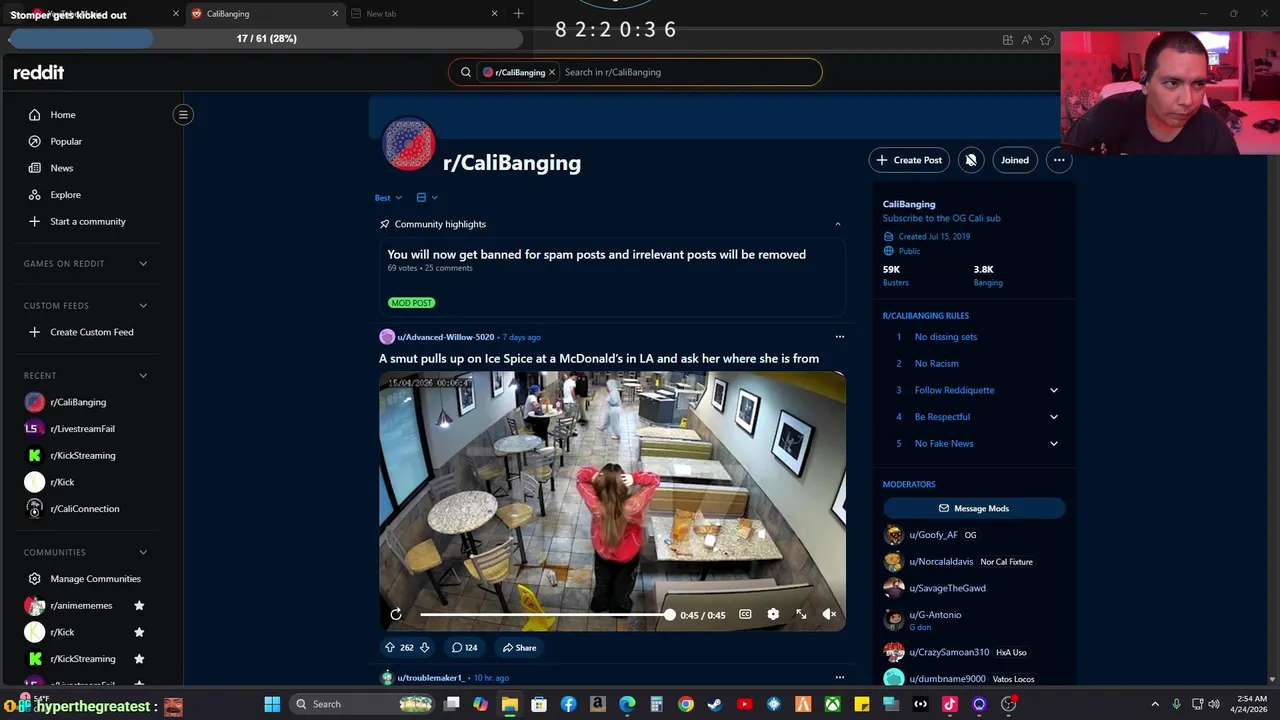Click the Joined button
The width and height of the screenshot is (1280, 720).
1015,160
